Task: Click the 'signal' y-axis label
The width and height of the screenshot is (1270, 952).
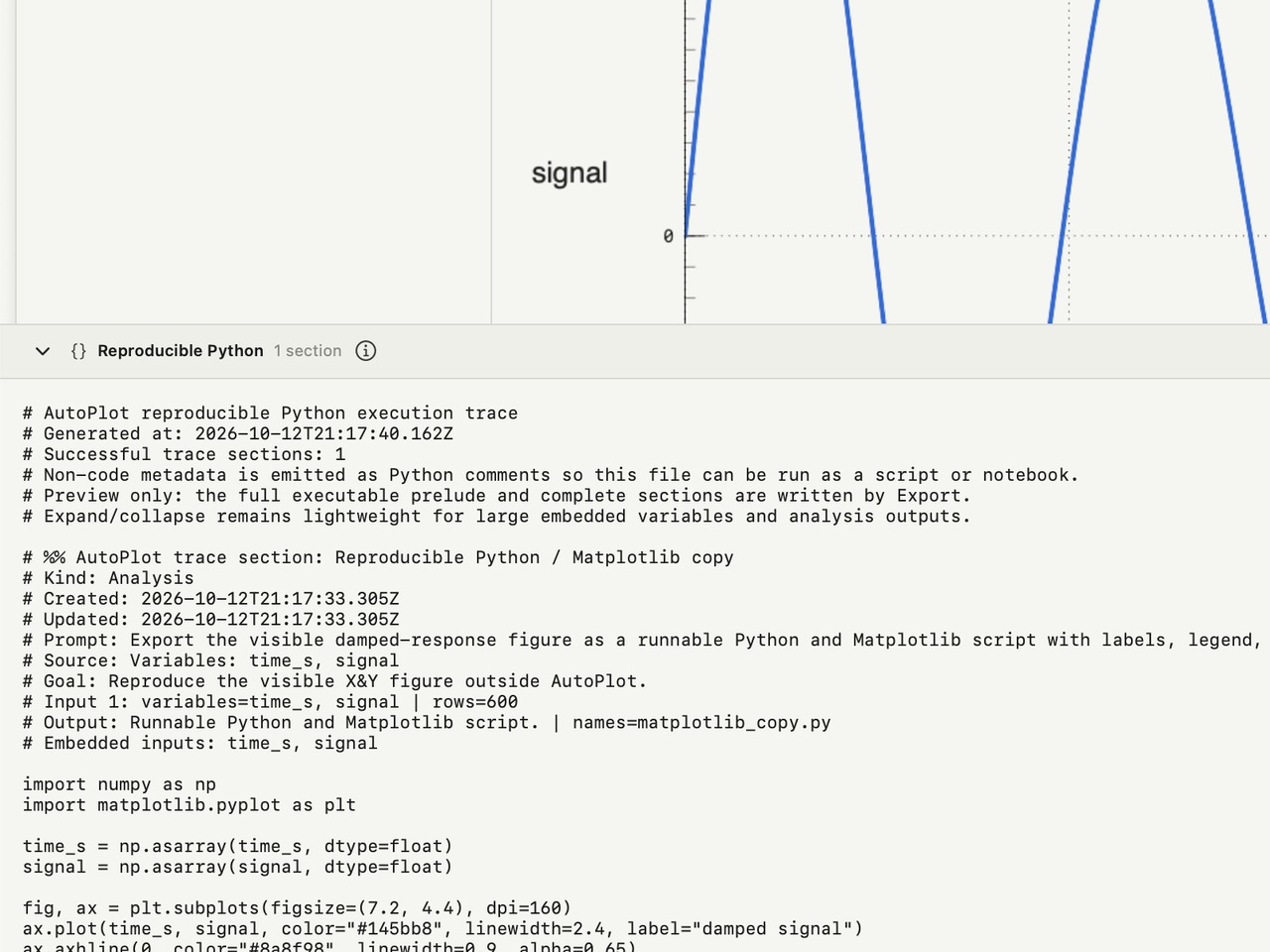Action: 570,173
